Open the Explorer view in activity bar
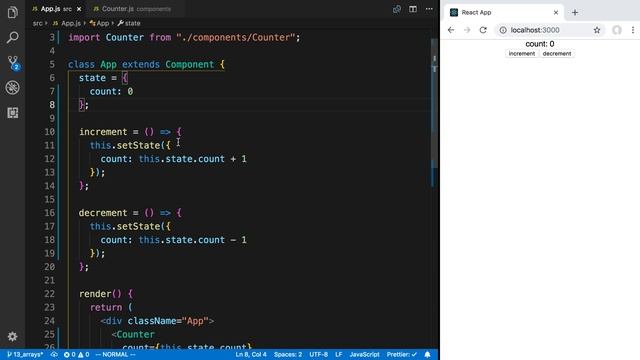The width and height of the screenshot is (640, 360). (x=13, y=13)
